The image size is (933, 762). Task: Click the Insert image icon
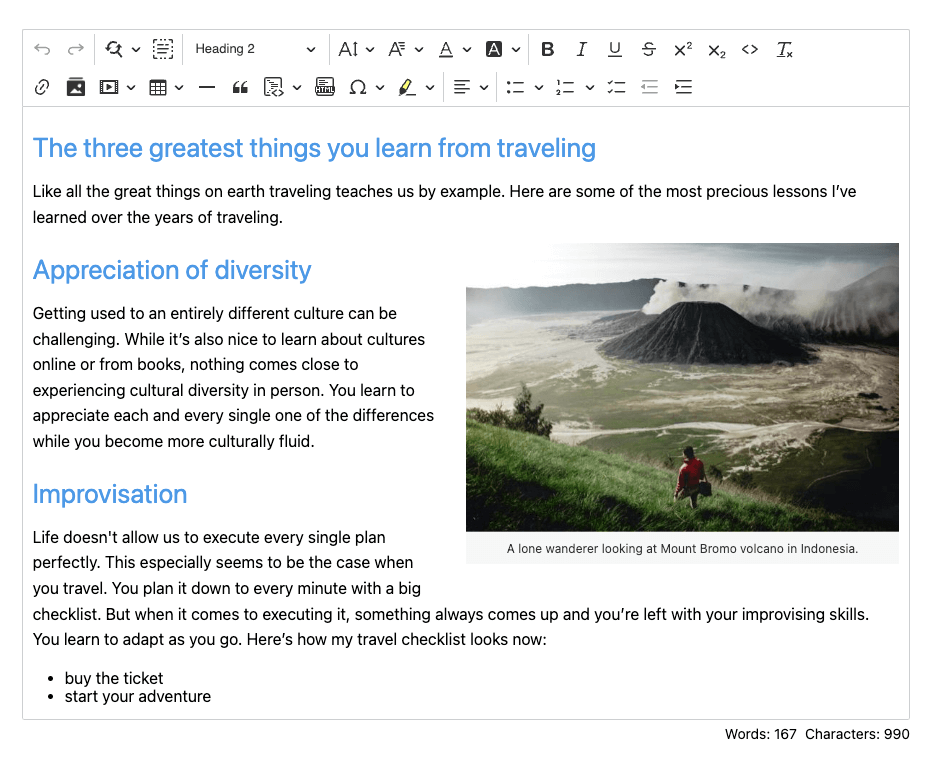(x=75, y=87)
